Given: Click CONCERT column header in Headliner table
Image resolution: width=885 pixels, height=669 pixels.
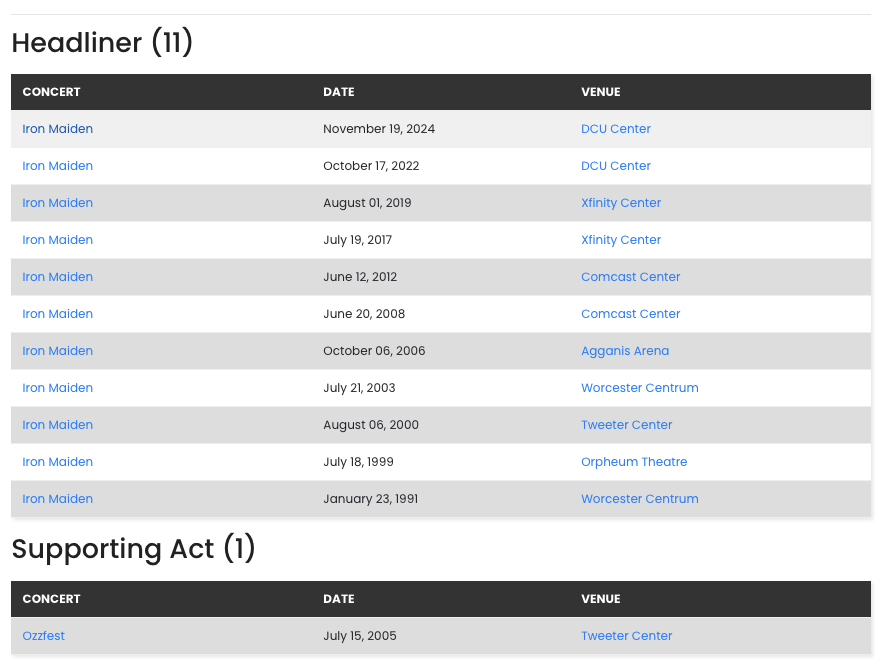Looking at the screenshot, I should pos(51,92).
